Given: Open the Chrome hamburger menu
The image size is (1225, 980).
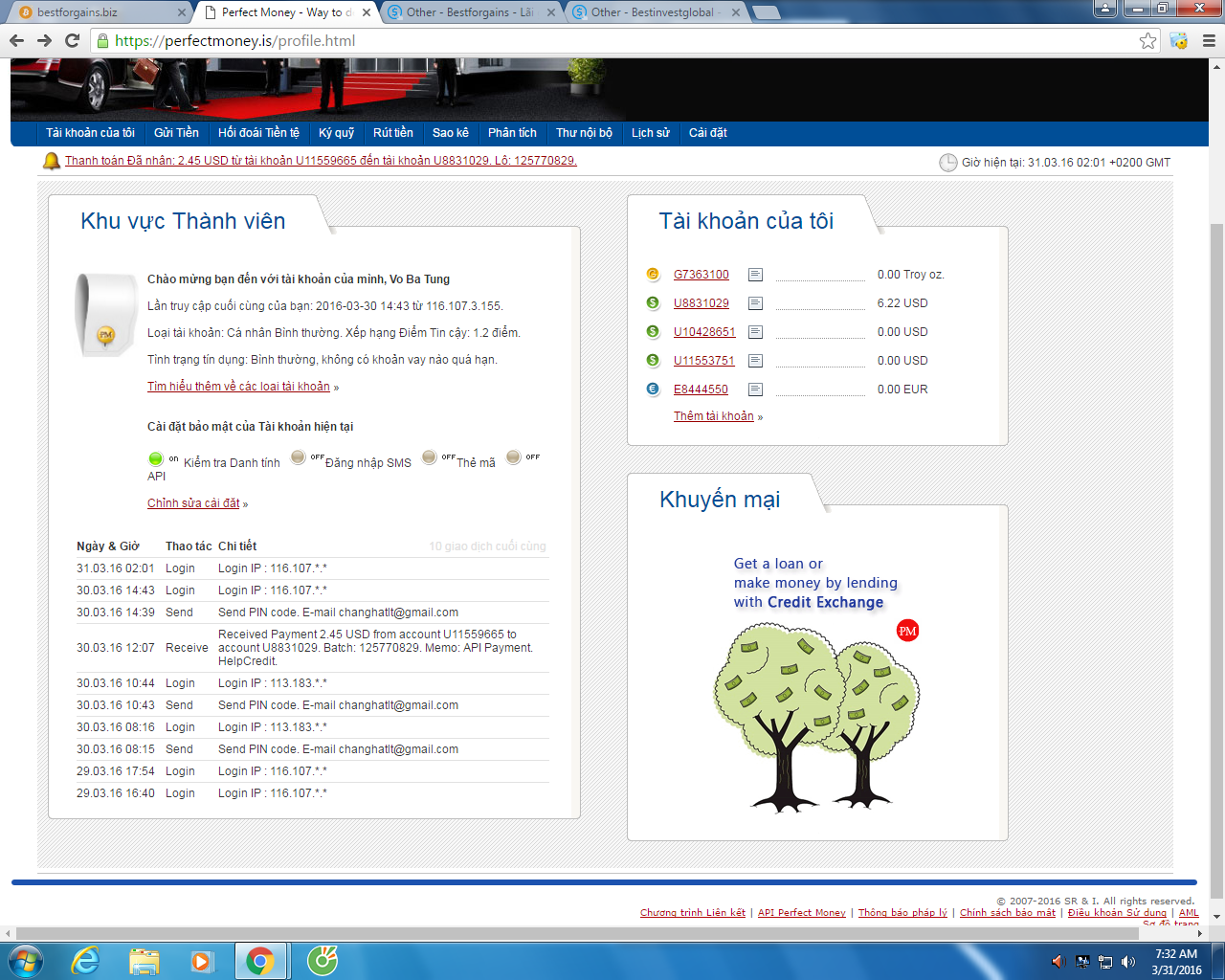Looking at the screenshot, I should coord(1209,40).
